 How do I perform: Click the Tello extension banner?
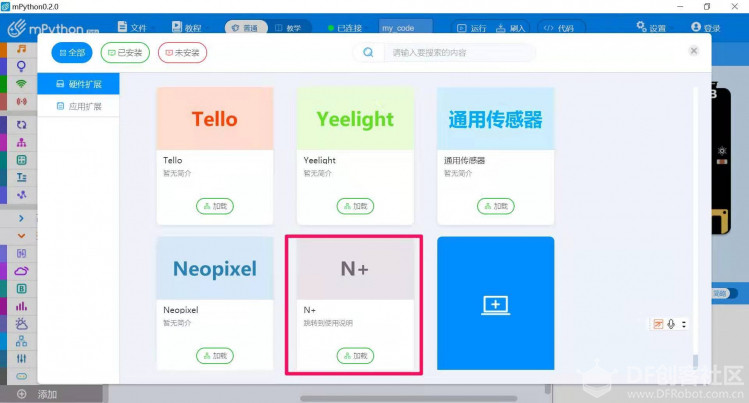pos(215,118)
